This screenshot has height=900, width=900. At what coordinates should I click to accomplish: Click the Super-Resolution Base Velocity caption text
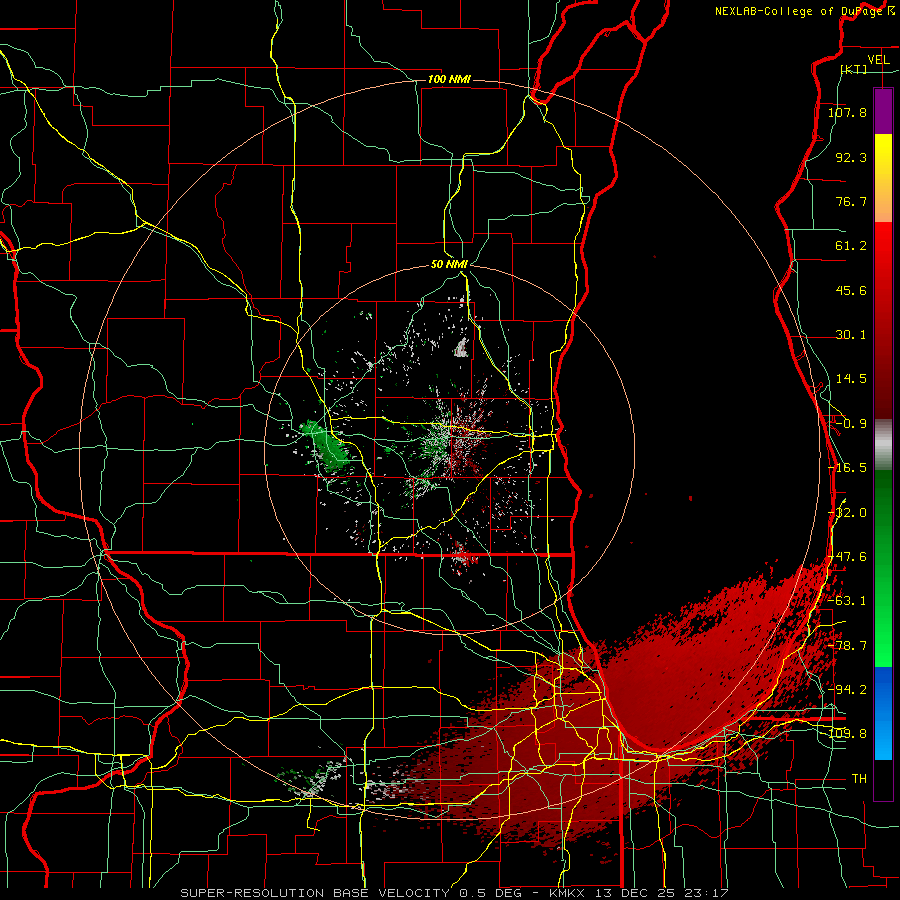point(454,893)
